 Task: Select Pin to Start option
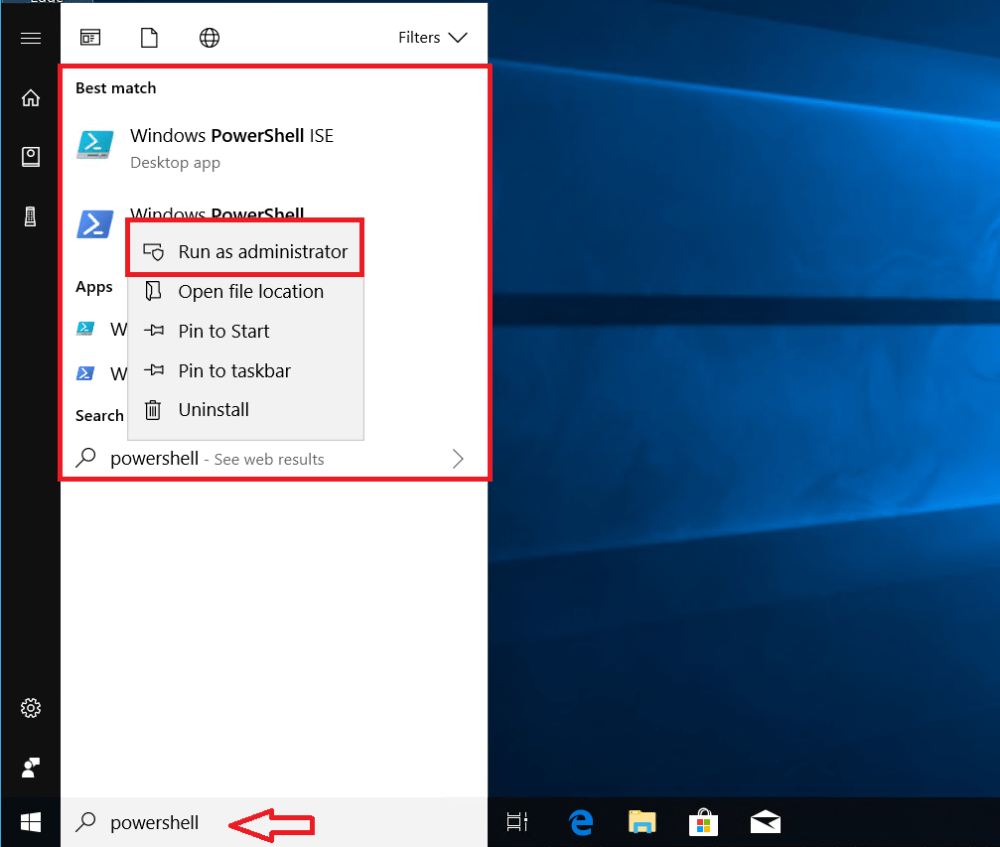[x=223, y=331]
